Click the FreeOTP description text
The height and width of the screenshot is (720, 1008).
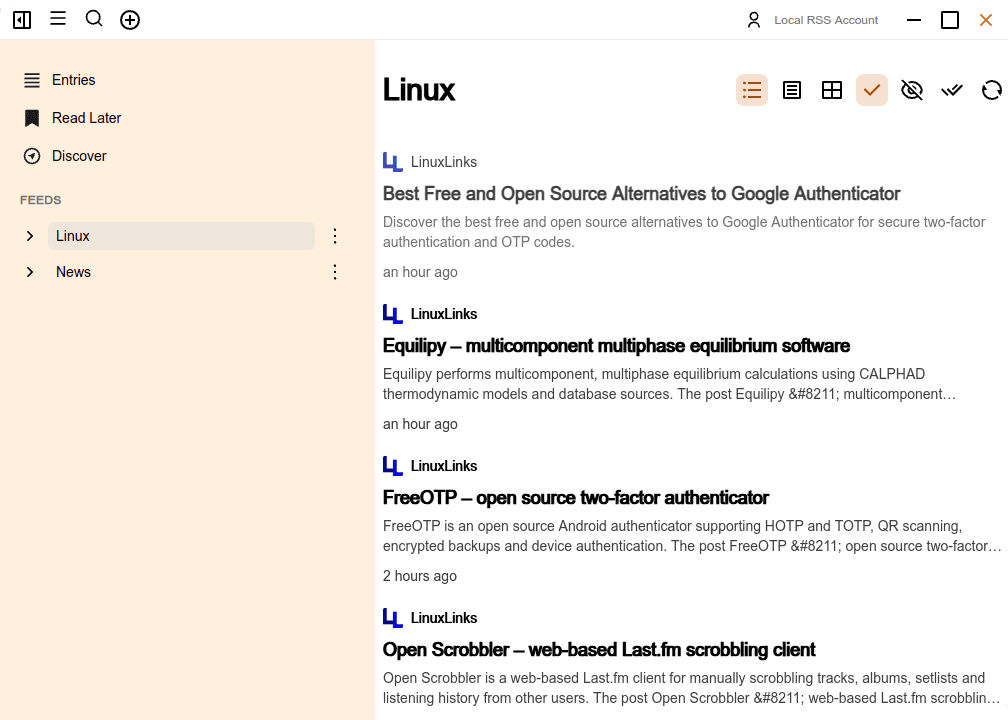point(692,536)
